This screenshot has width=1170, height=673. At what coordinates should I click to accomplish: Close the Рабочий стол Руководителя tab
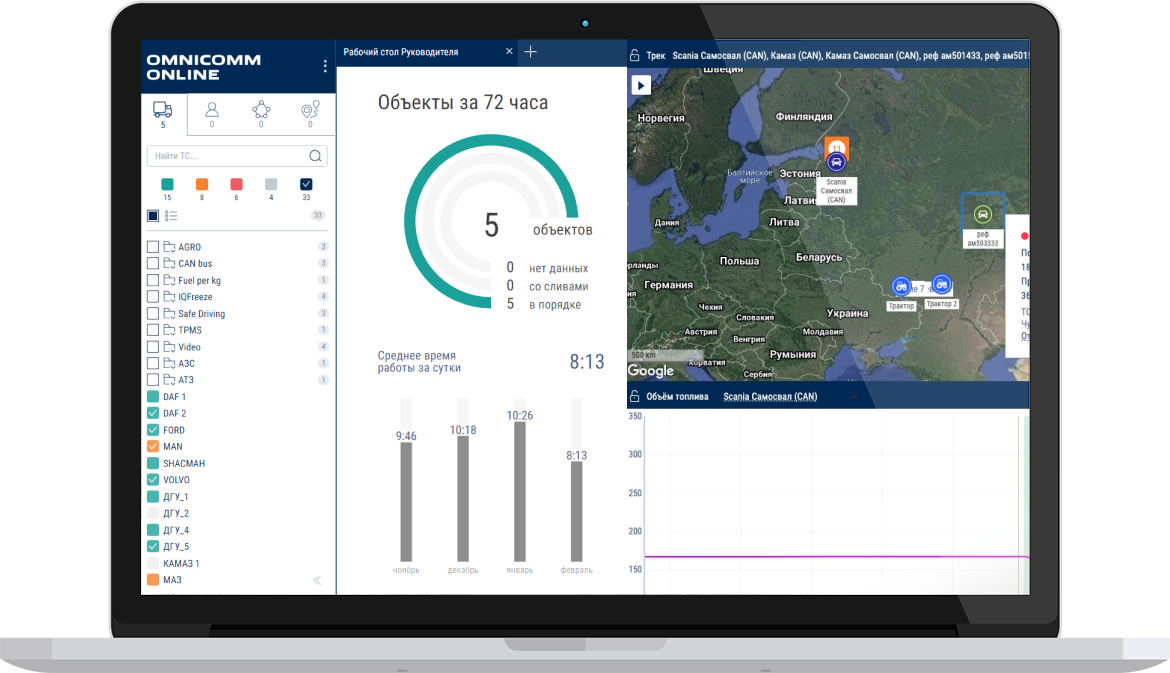509,51
